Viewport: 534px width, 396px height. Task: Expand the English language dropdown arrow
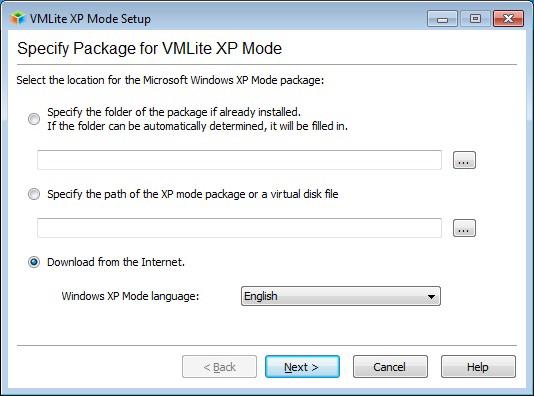431,296
